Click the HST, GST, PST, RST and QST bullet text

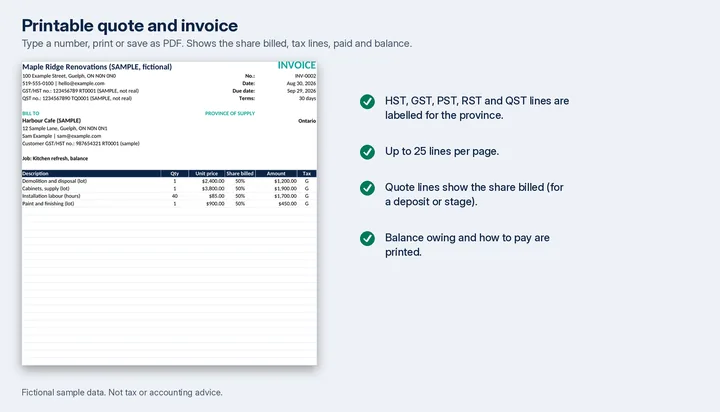(x=477, y=108)
